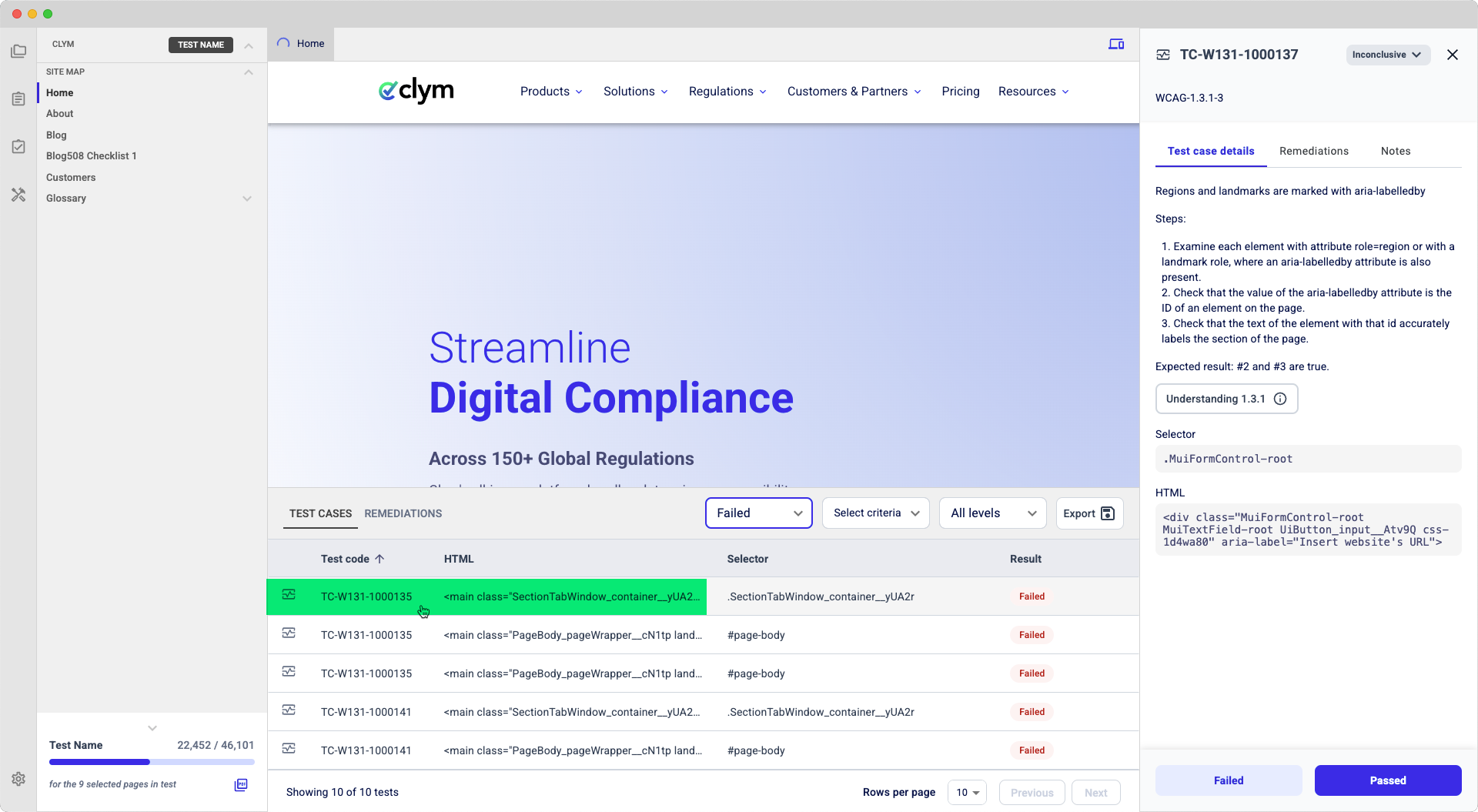
Task: Click the .MuiFormControl-root selector field
Action: [1308, 459]
